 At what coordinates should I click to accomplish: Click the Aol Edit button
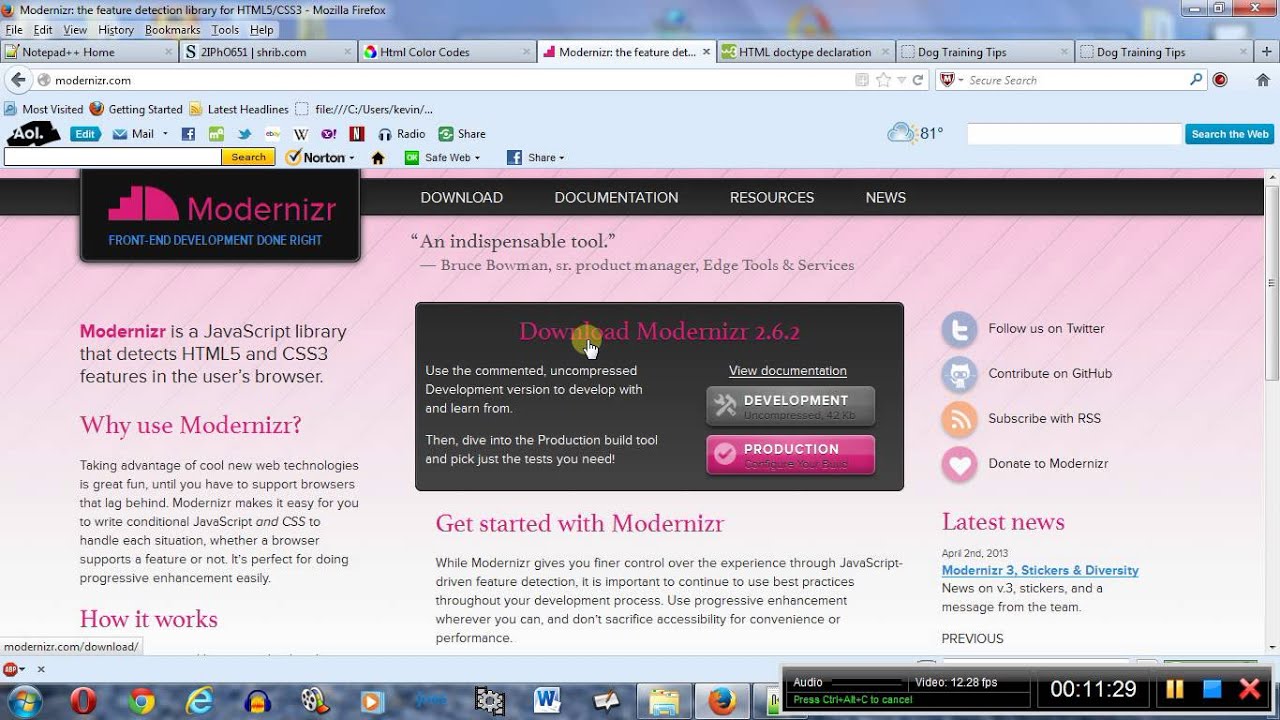[x=85, y=134]
